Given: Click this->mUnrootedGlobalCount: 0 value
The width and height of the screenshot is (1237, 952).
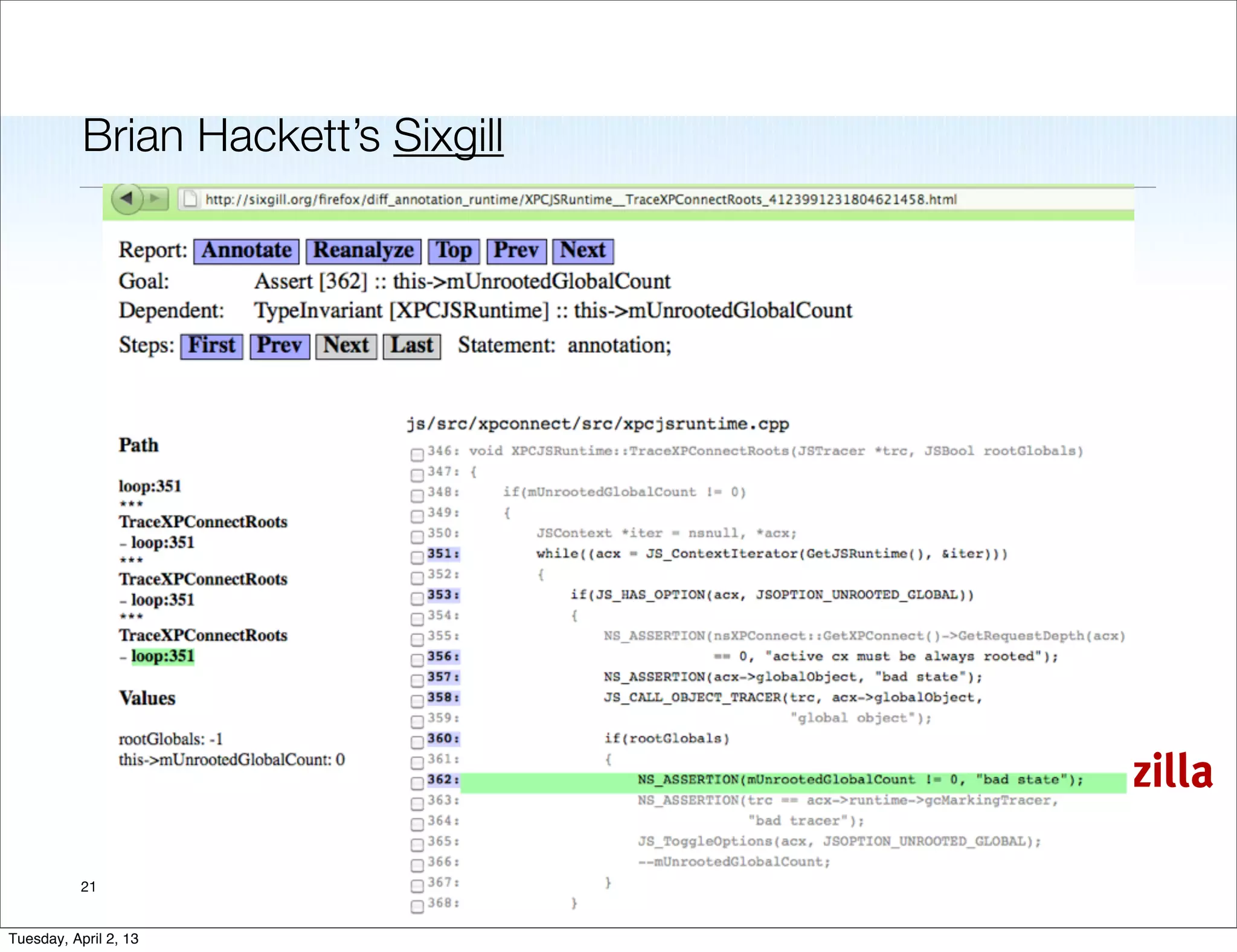Looking at the screenshot, I should [232, 760].
